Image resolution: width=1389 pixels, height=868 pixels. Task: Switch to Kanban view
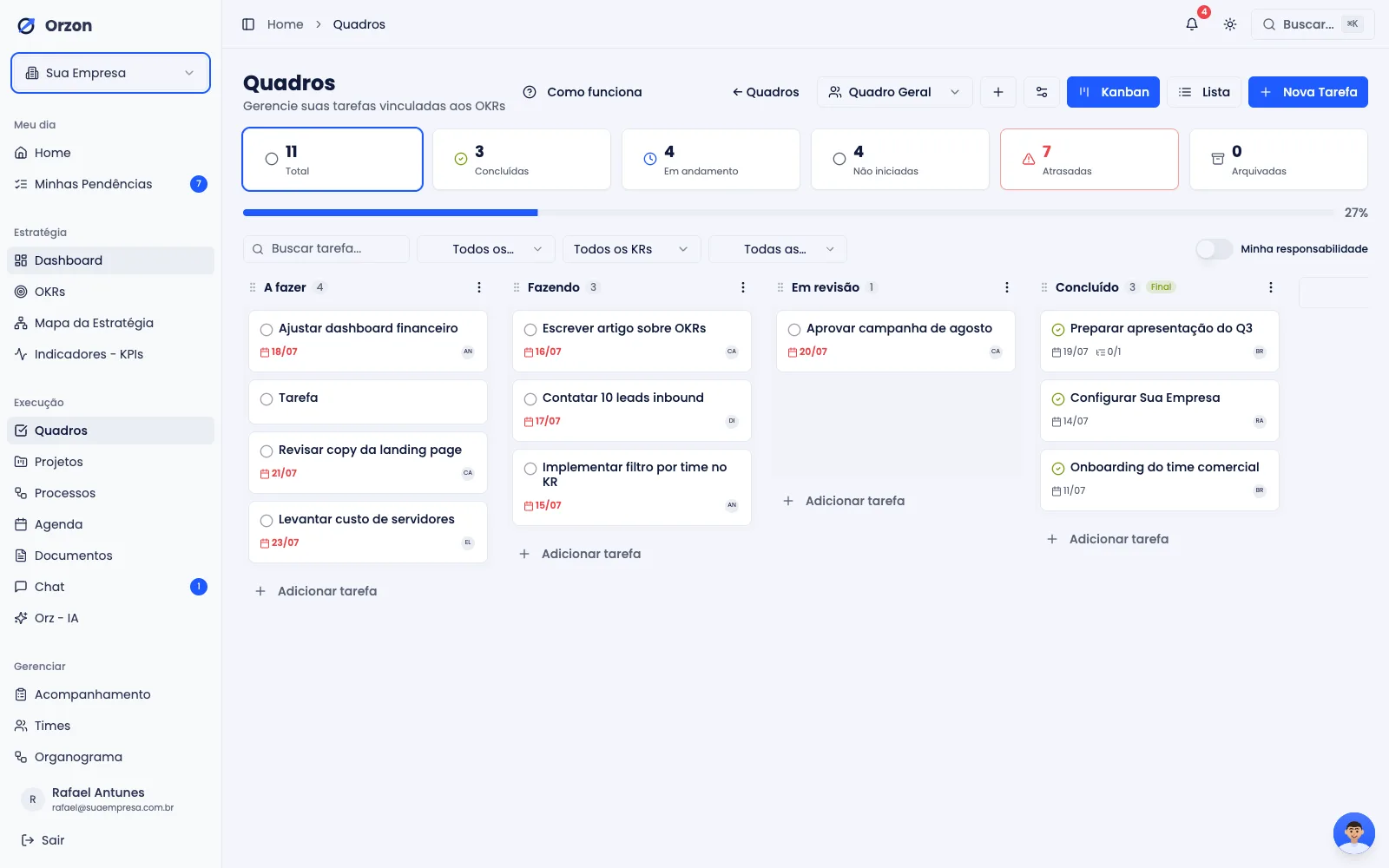point(1113,92)
